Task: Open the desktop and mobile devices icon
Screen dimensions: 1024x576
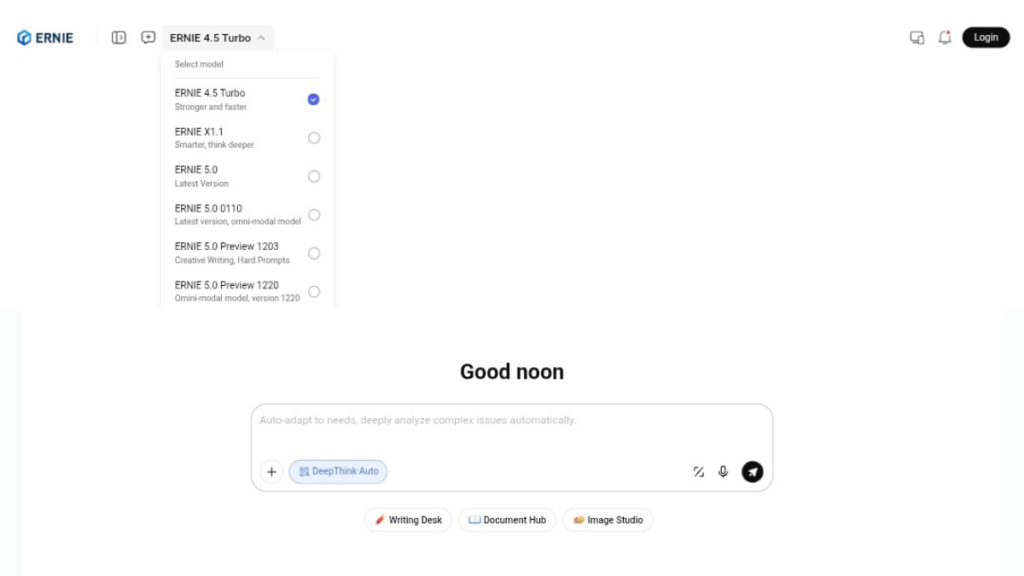Action: 917,38
